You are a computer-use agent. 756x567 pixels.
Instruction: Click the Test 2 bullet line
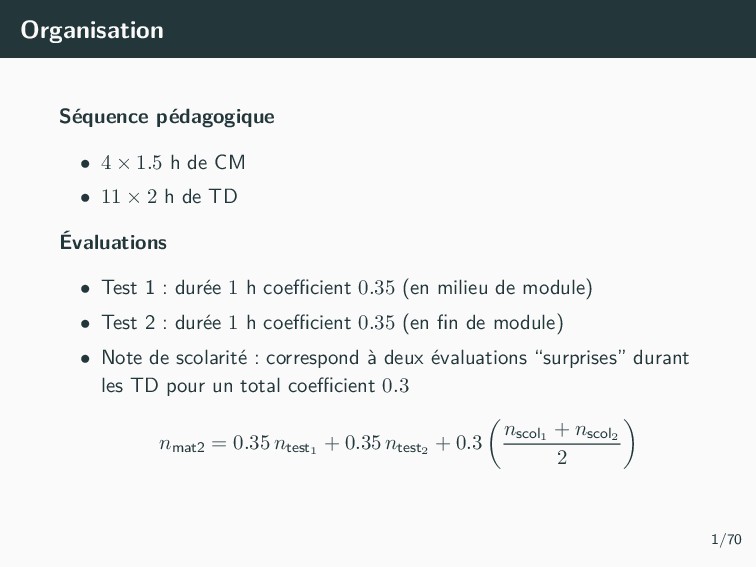332,323
